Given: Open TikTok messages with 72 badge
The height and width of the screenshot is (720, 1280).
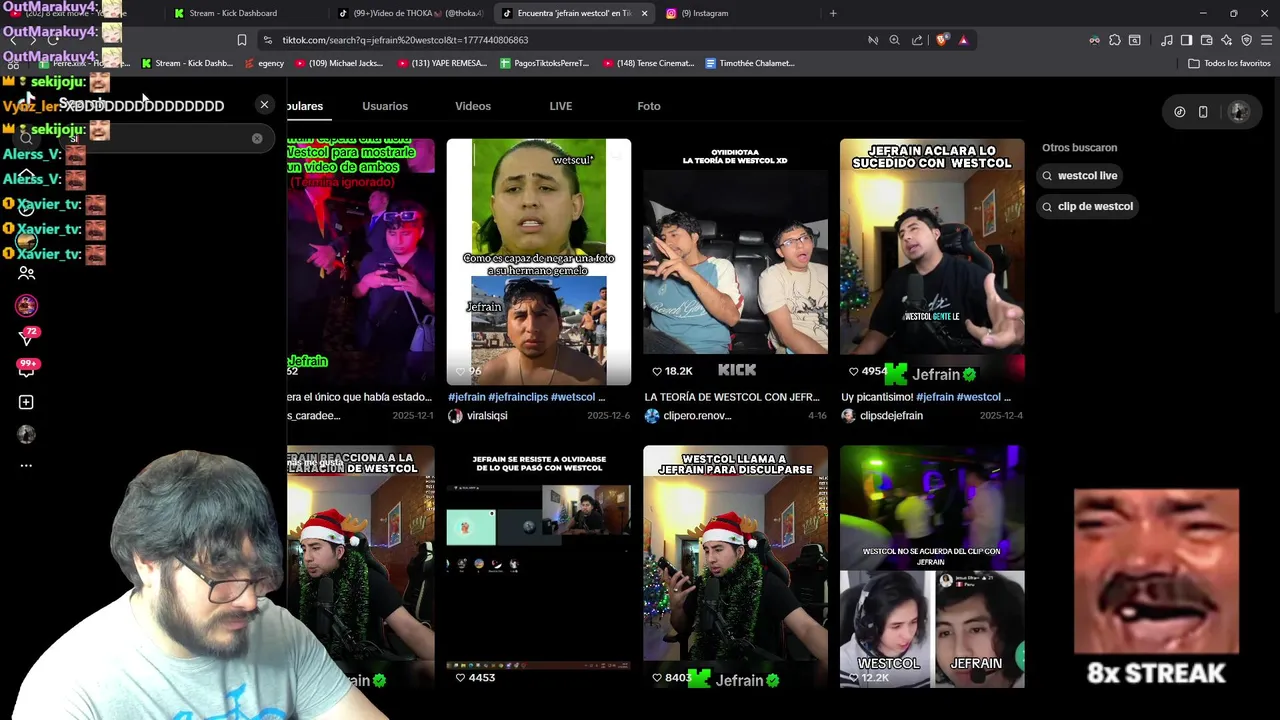Looking at the screenshot, I should click(x=27, y=337).
